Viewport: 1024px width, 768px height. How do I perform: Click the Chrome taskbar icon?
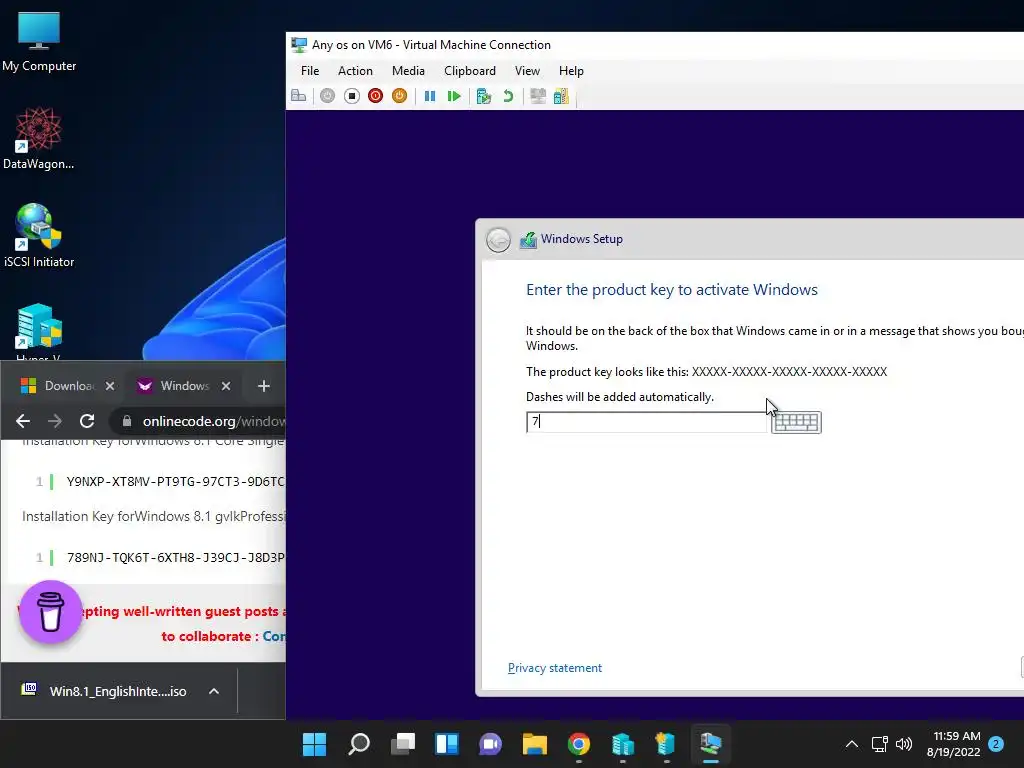coord(579,744)
